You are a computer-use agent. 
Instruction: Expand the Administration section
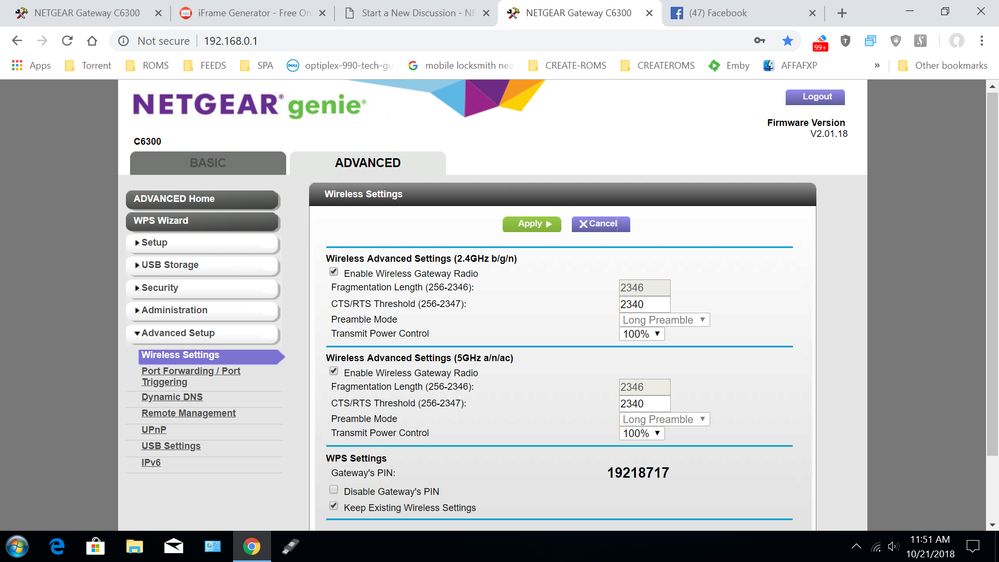tap(203, 310)
